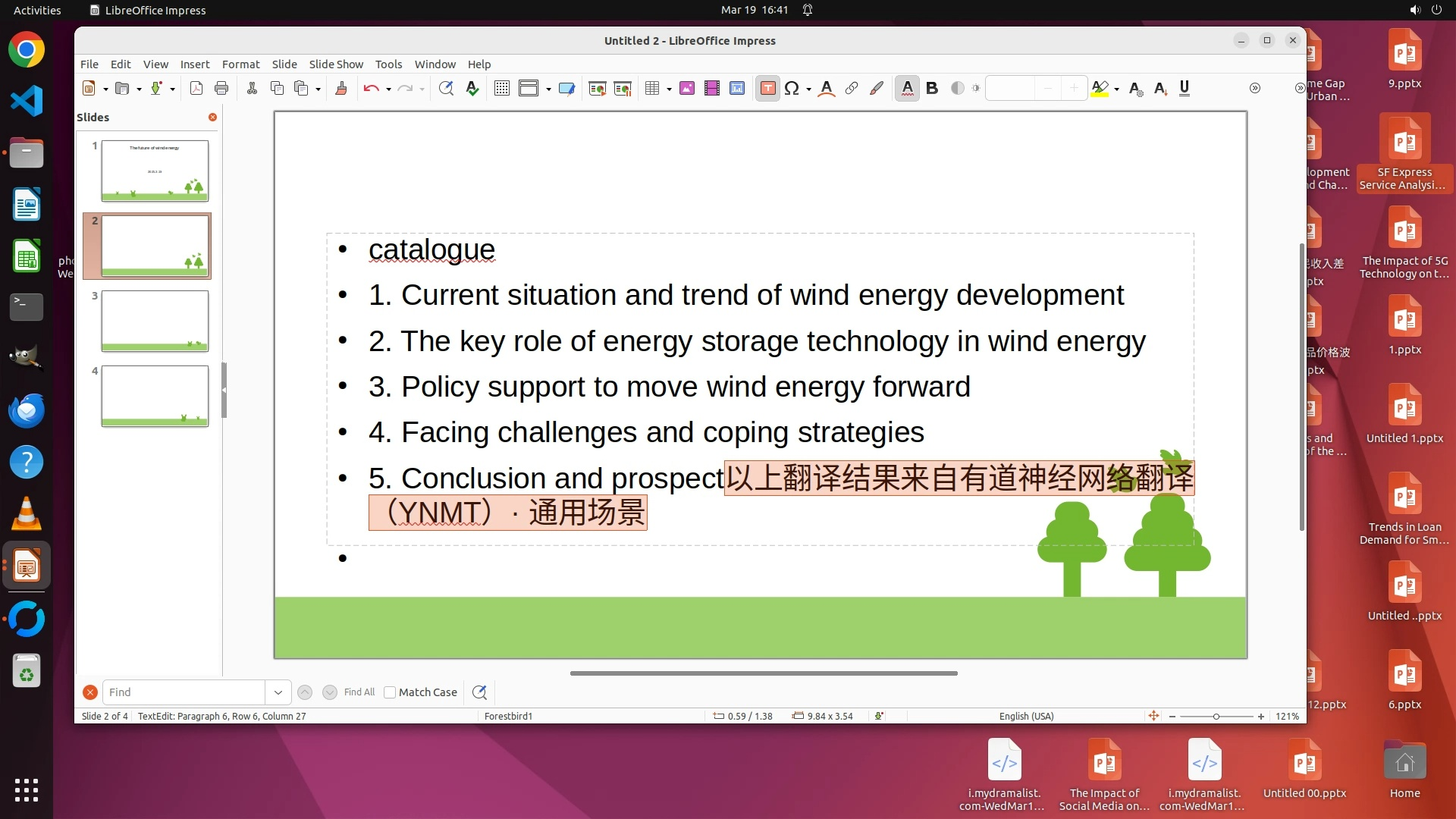Open the Format menu
The image size is (1456, 819).
240,64
